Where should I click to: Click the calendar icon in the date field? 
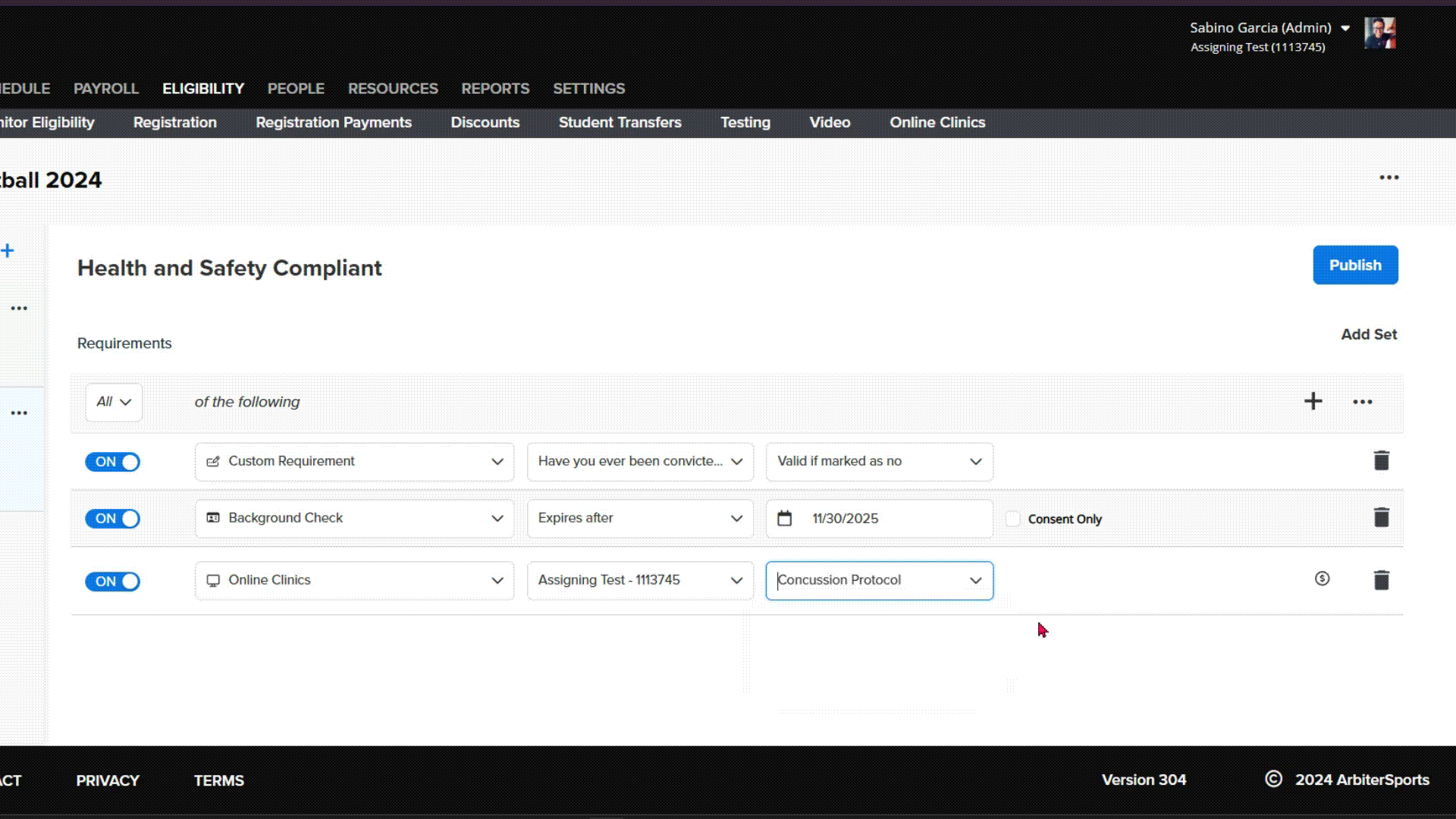784,518
